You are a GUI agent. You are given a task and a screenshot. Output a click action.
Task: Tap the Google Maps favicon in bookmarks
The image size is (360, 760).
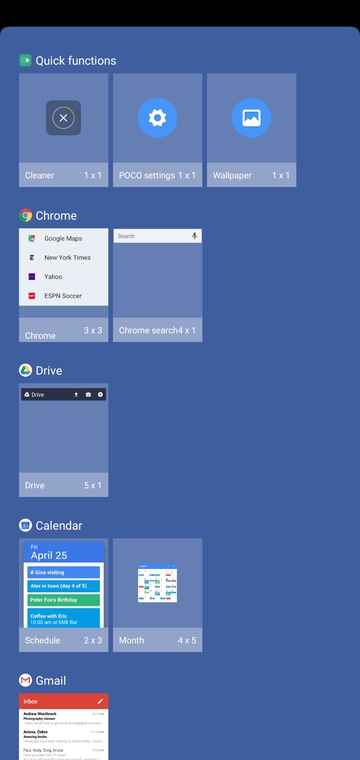click(32, 238)
